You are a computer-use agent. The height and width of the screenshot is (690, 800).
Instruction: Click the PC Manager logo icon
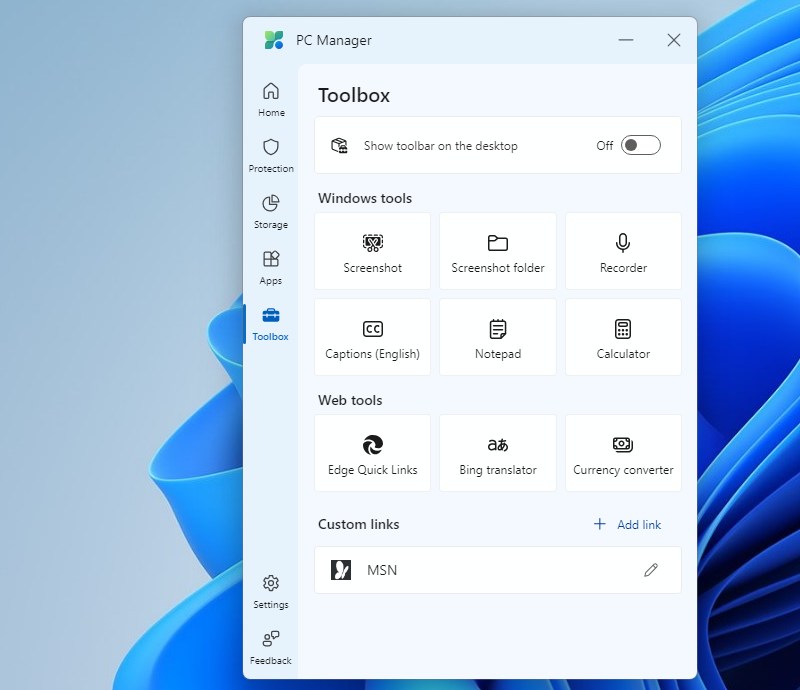[274, 40]
